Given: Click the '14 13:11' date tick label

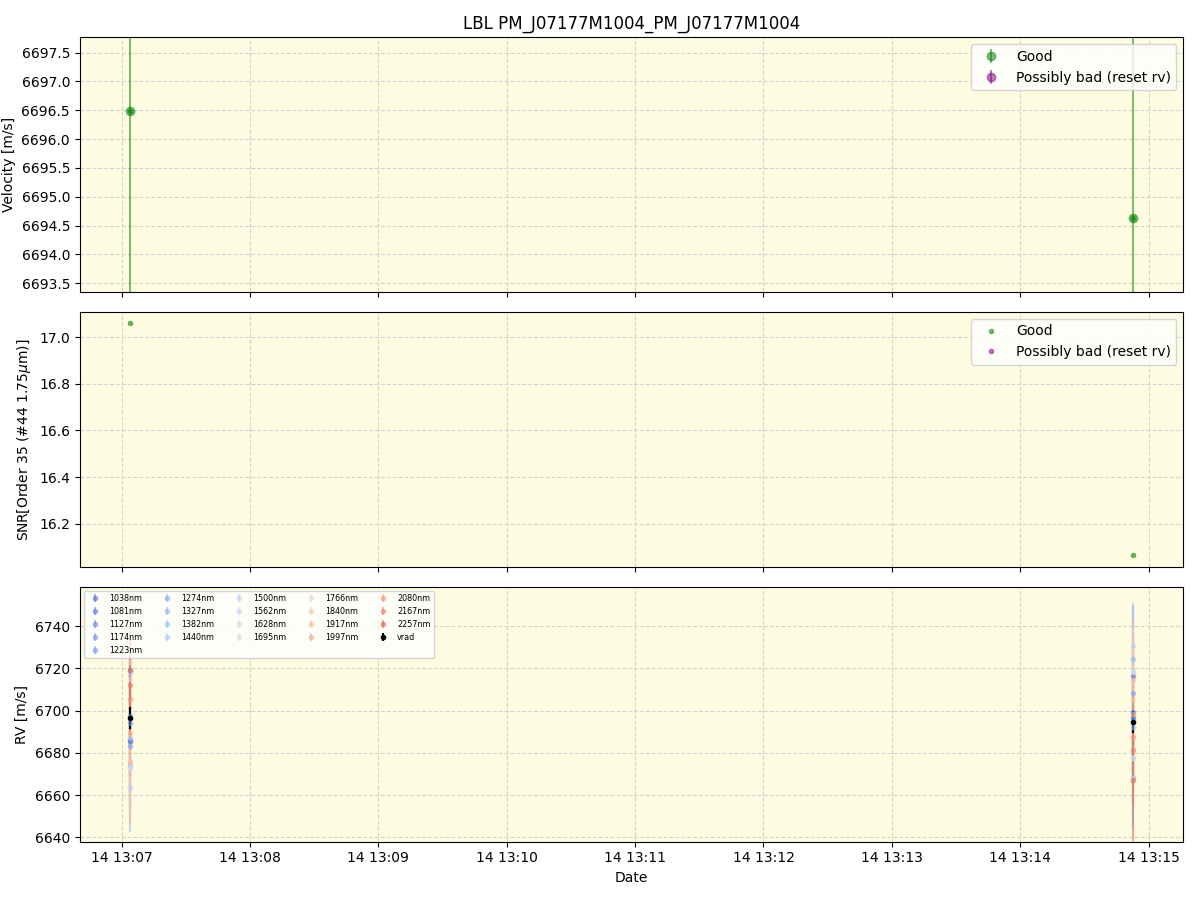Looking at the screenshot, I should tap(635, 856).
